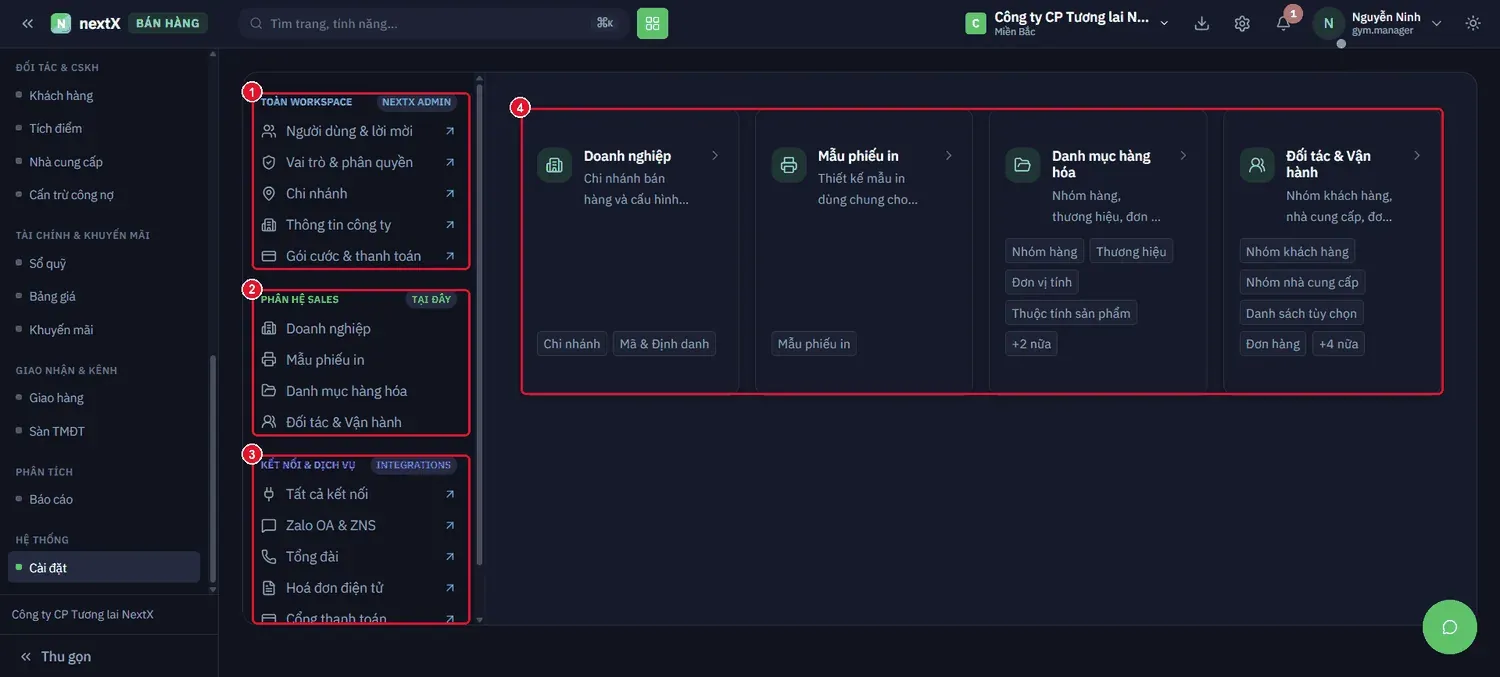
Task: Open Vai trò & phân quyền external arrow
Action: pyautogui.click(x=450, y=162)
